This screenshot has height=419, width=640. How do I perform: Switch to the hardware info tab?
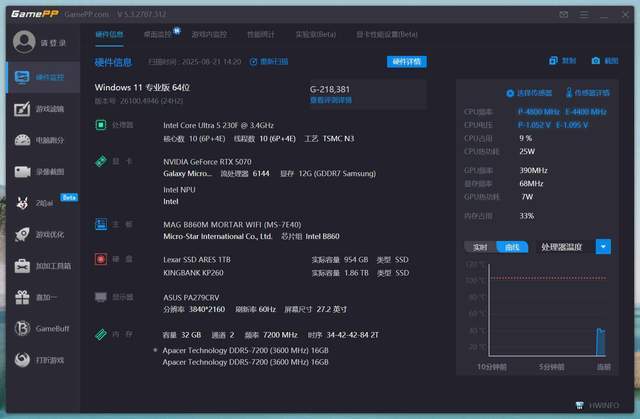(109, 34)
